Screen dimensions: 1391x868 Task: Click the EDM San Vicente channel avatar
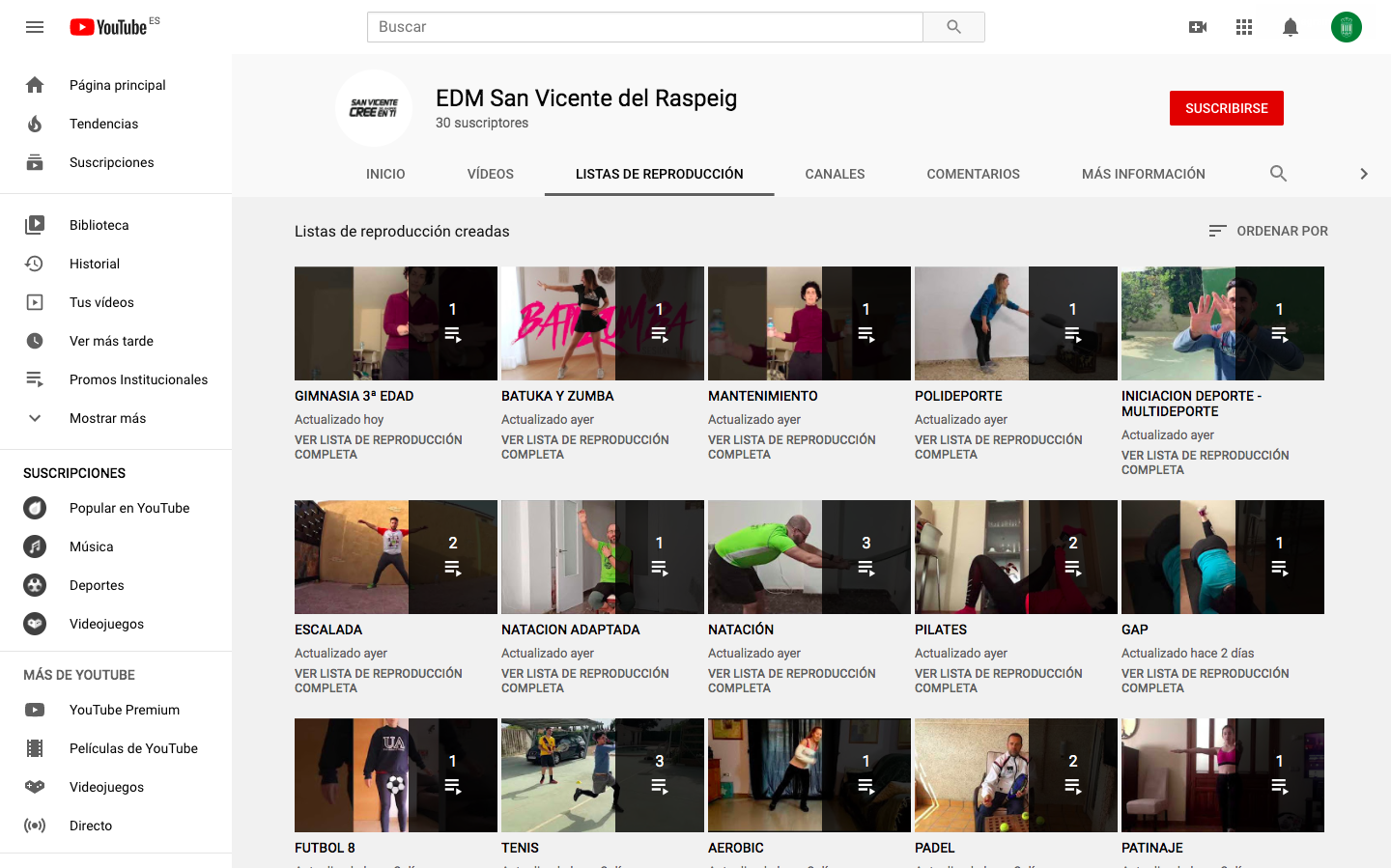(x=374, y=108)
